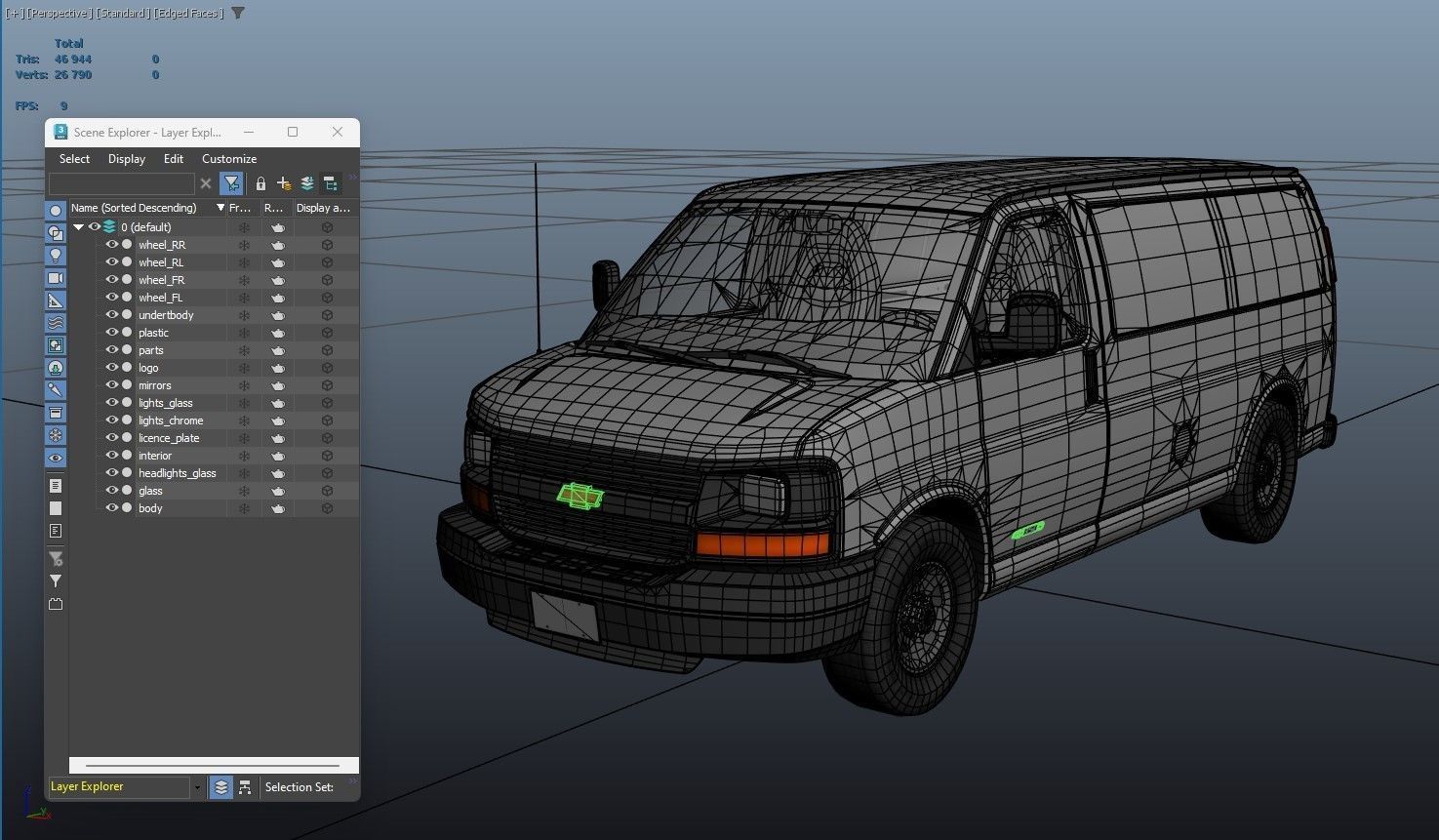Viewport: 1439px width, 840px height.
Task: Hide the logo object via eye icon
Action: (x=112, y=368)
